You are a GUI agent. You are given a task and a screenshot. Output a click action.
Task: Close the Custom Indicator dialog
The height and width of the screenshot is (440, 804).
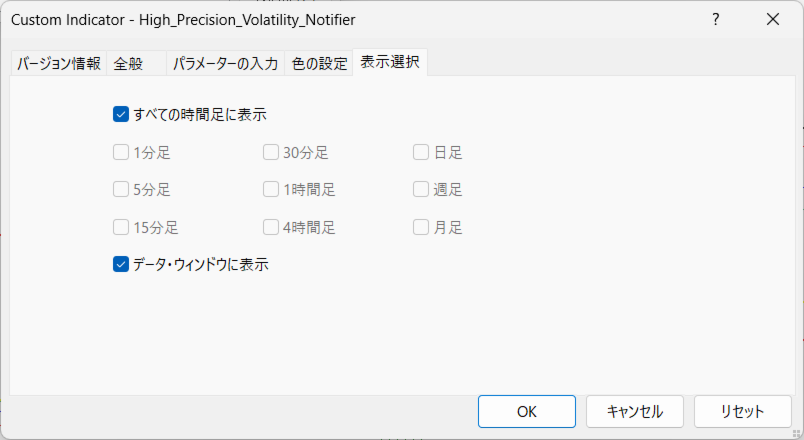tap(772, 19)
